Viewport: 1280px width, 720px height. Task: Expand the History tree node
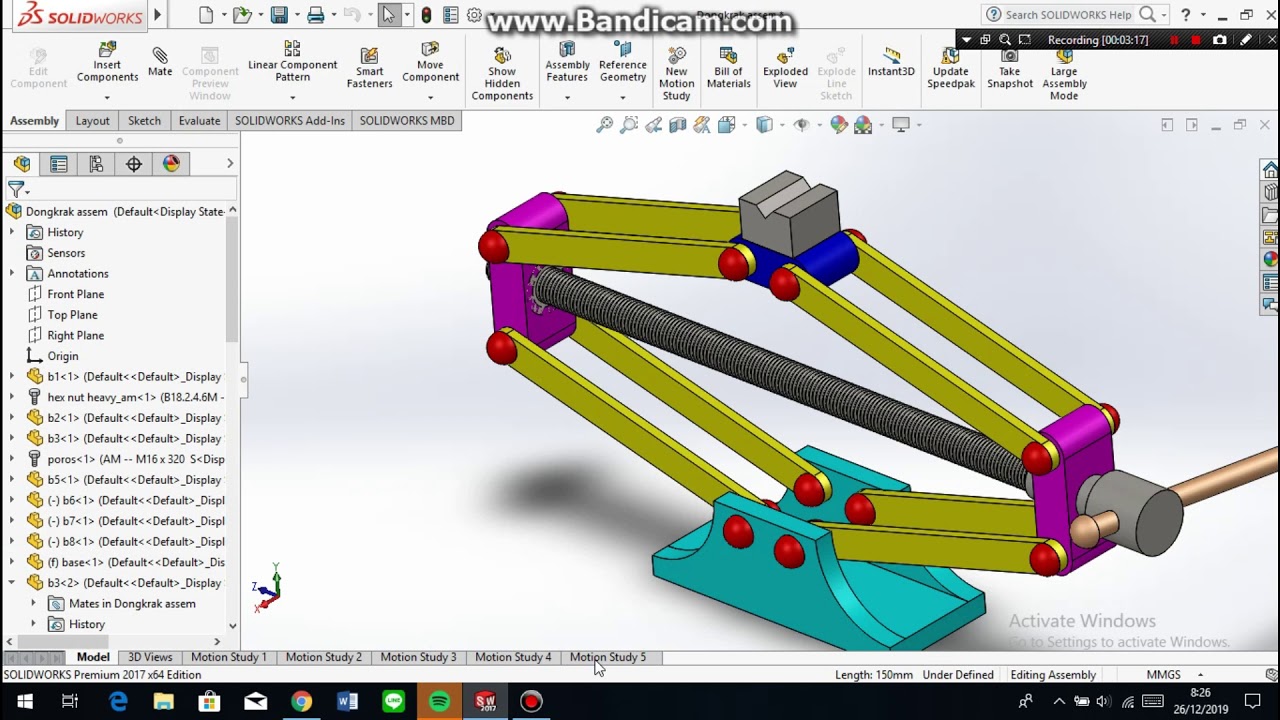(12, 232)
